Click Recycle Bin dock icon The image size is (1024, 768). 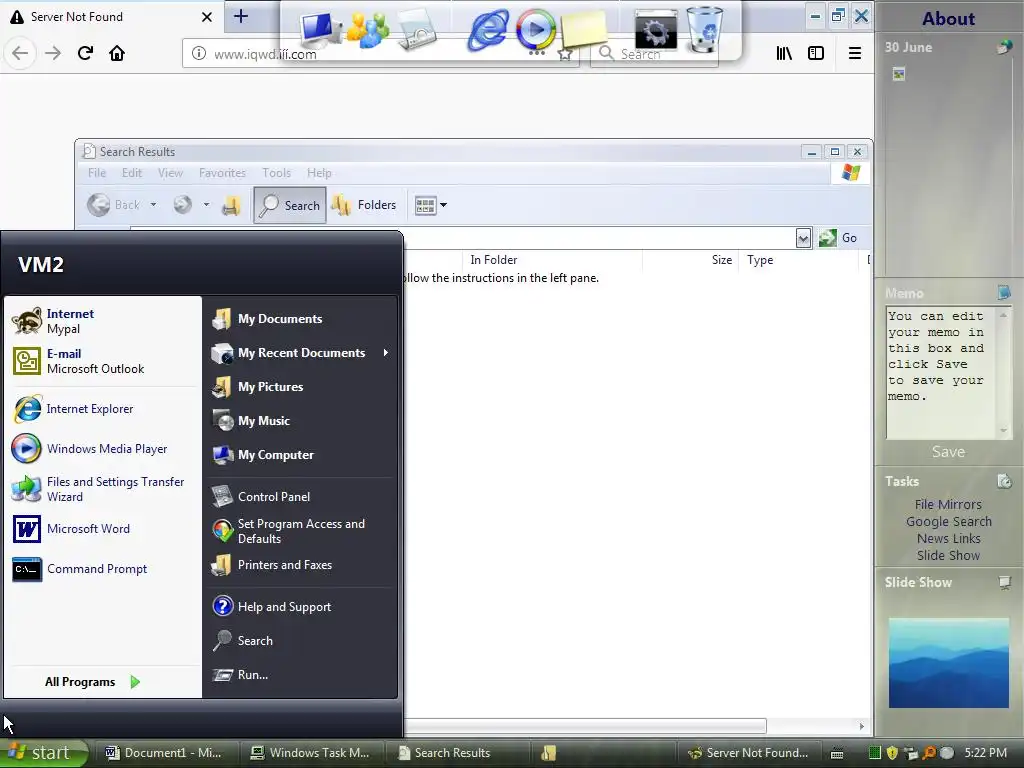click(703, 29)
